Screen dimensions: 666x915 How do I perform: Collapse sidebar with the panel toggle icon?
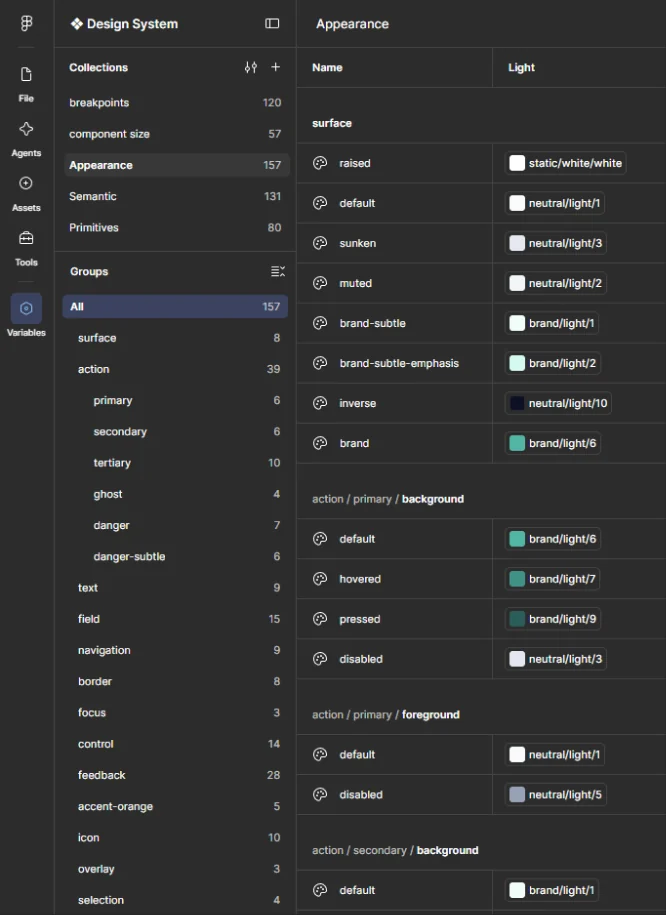pos(272,23)
